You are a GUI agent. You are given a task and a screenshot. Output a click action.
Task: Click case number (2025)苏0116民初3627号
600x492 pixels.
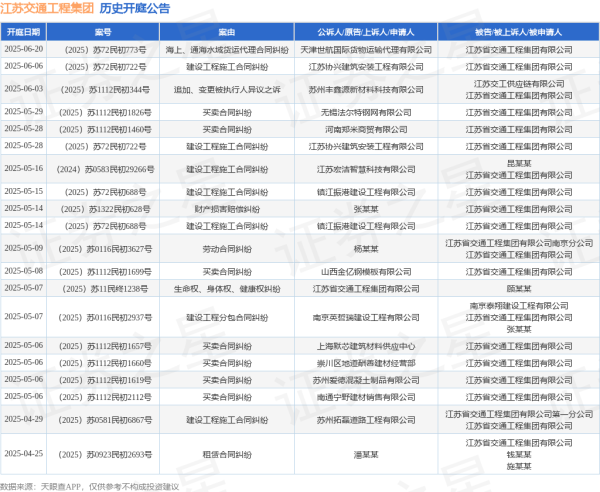[103, 249]
